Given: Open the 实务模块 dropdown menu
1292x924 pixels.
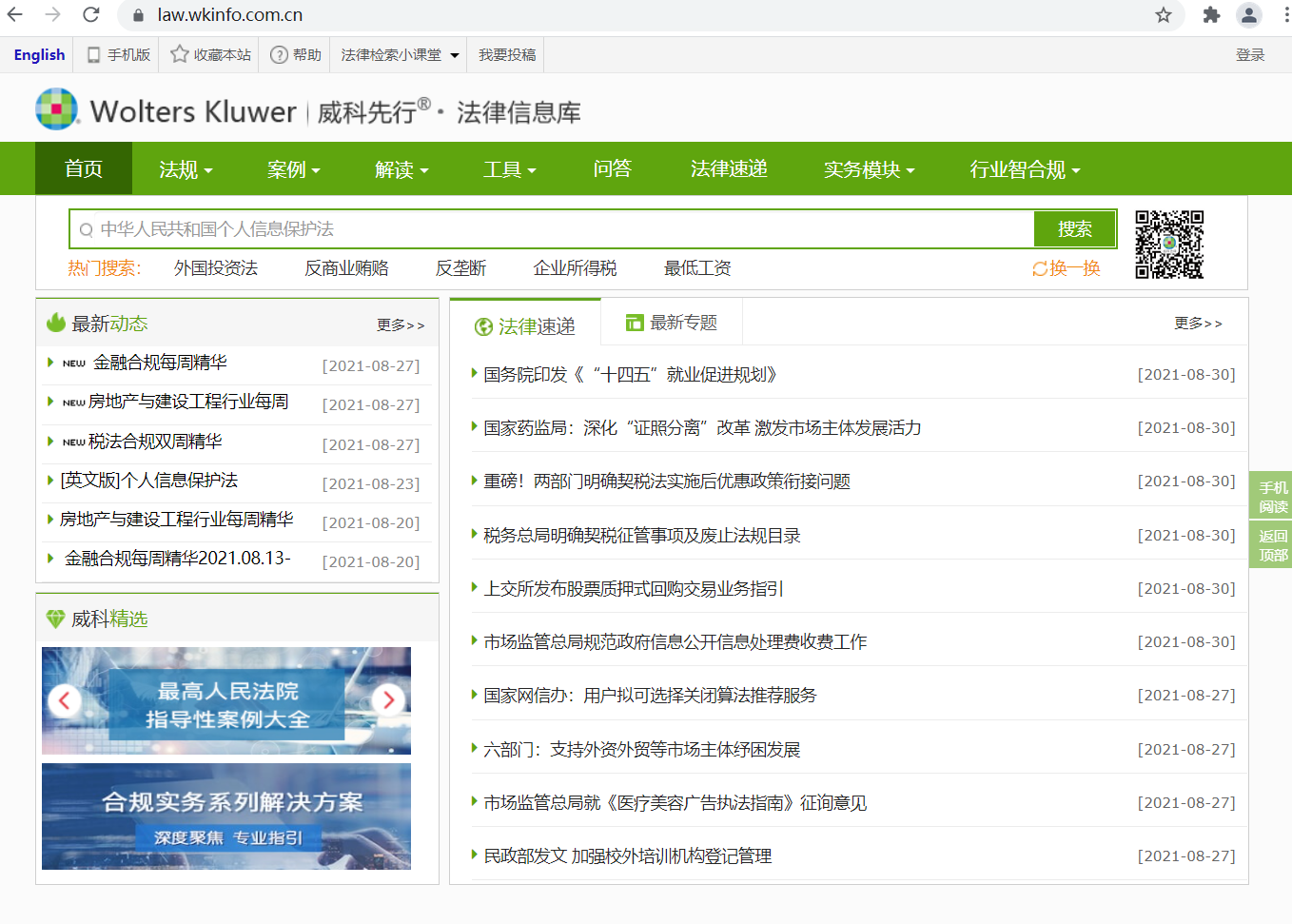Looking at the screenshot, I should [x=870, y=169].
